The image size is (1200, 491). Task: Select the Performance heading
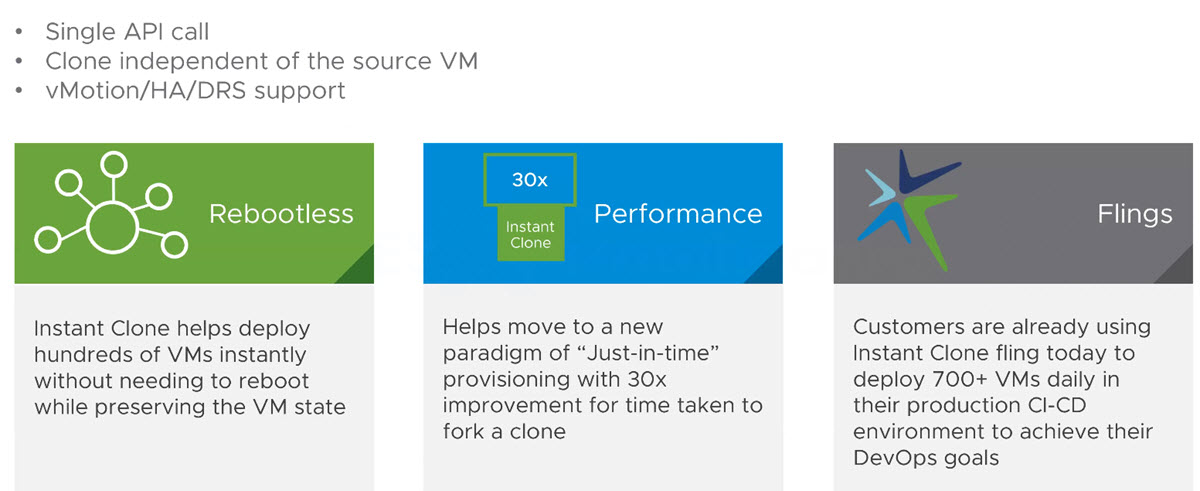(x=678, y=214)
